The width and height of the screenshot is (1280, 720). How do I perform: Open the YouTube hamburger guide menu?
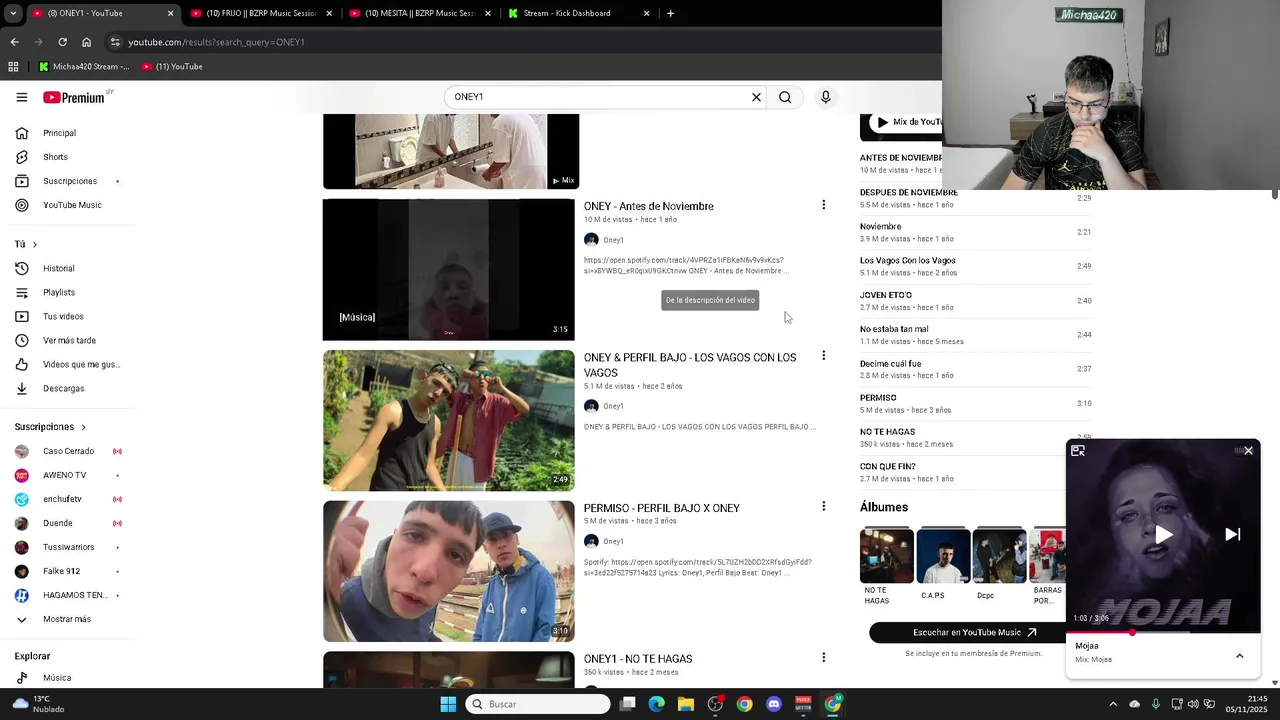coord(21,97)
